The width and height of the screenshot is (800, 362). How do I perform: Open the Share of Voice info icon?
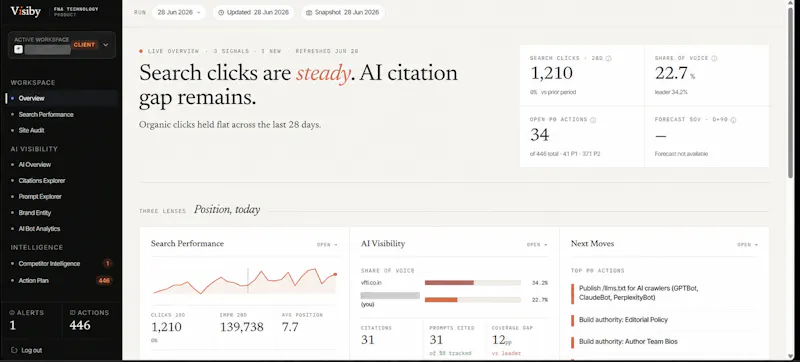click(x=714, y=59)
